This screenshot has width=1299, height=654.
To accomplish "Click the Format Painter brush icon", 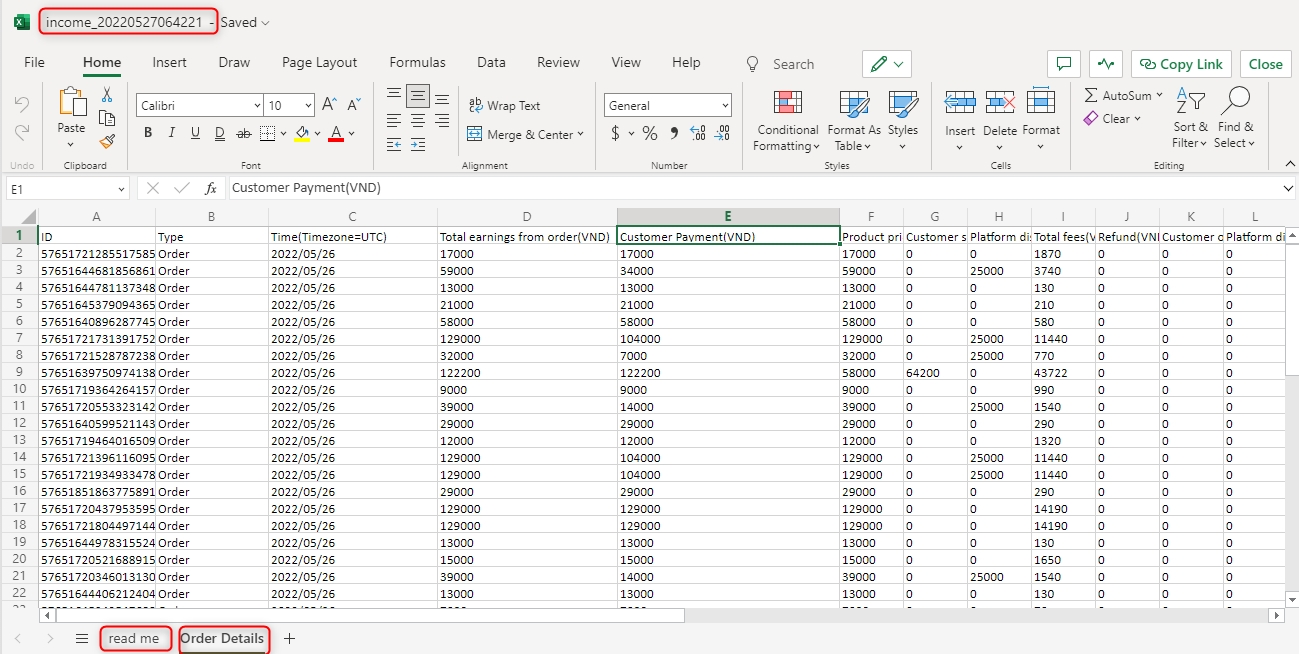I will pos(107,141).
